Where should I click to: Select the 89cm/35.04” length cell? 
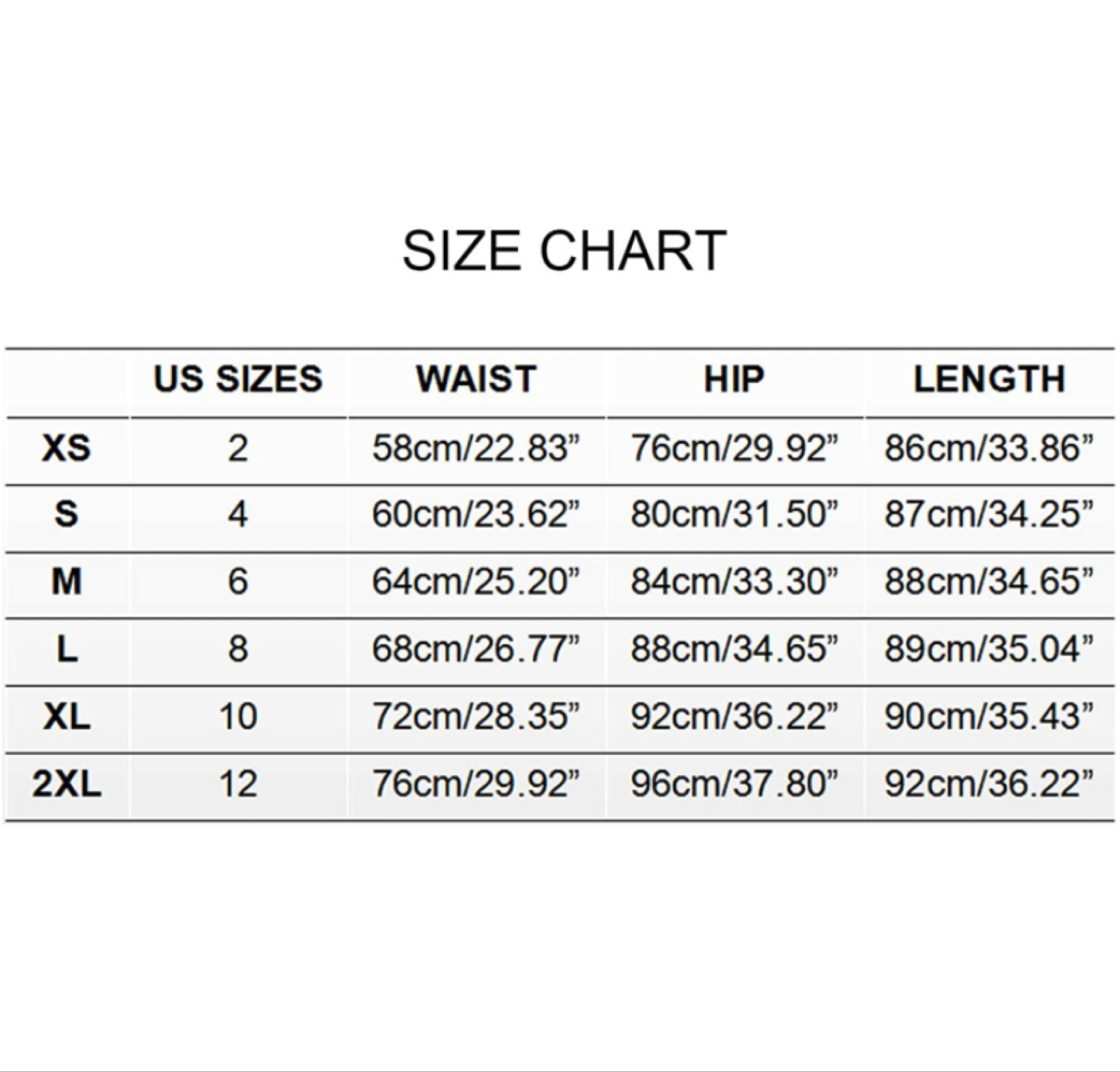pos(989,649)
